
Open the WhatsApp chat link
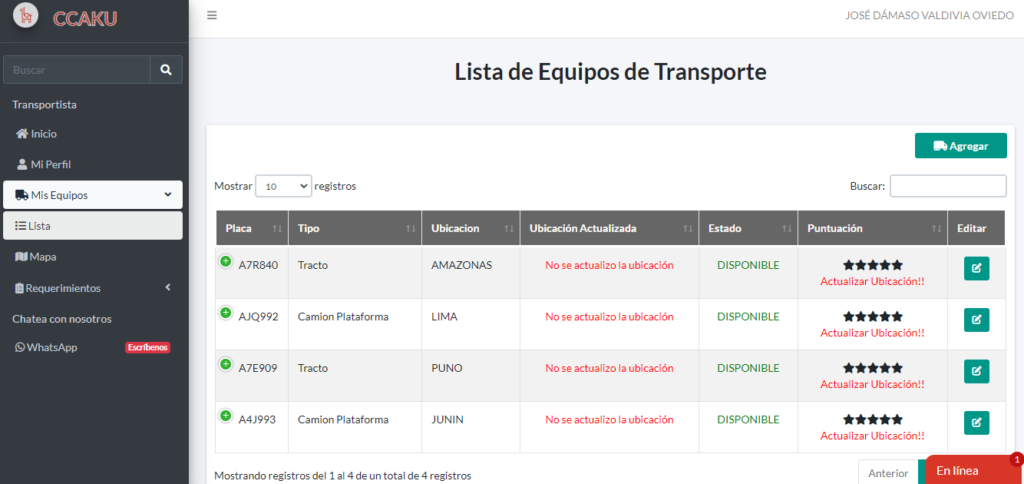tap(52, 348)
